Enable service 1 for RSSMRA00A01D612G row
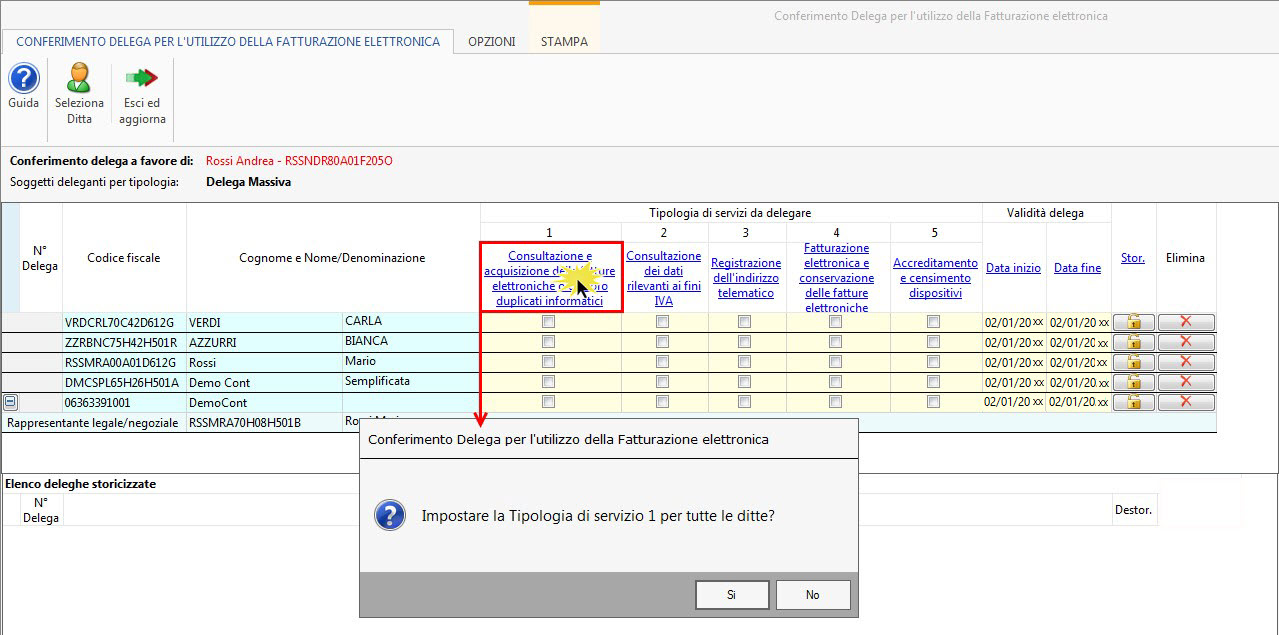Screen dimensions: 1279x635 (x=548, y=362)
